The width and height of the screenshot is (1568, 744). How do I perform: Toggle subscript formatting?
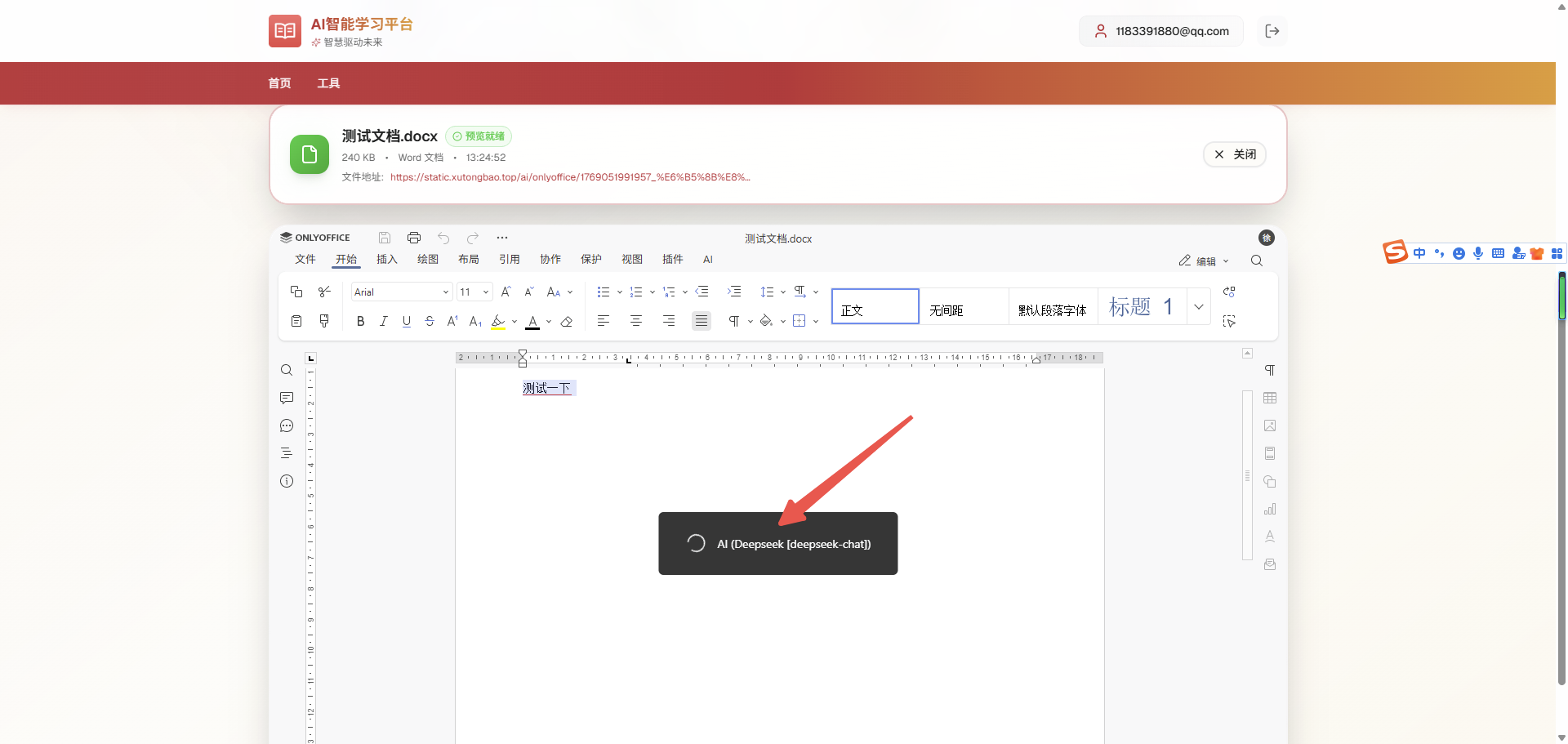point(474,322)
